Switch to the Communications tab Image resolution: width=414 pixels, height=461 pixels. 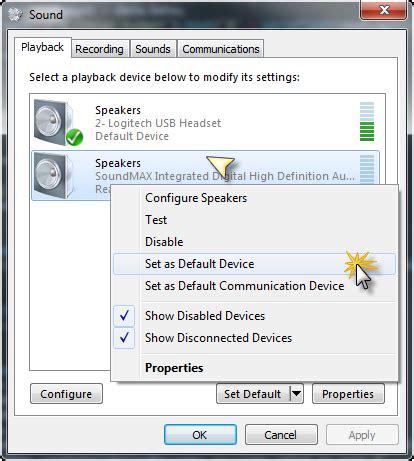[x=221, y=49]
